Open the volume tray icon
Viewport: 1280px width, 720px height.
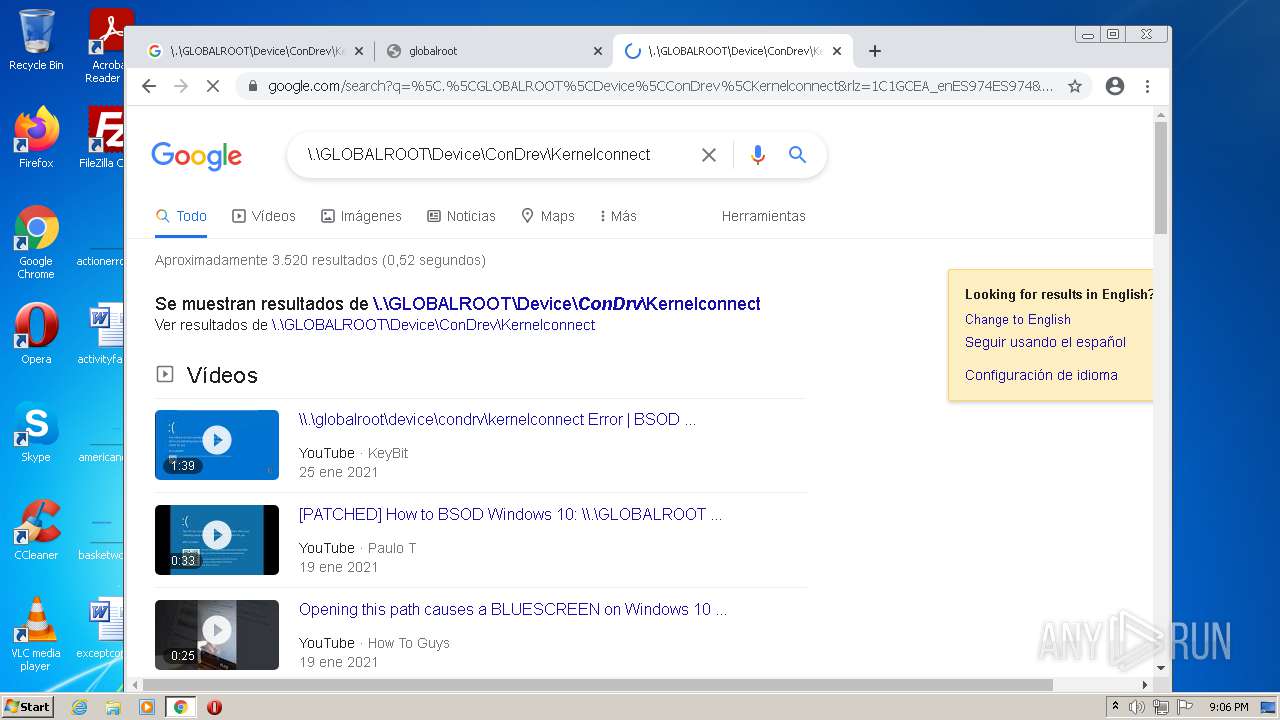[1137, 707]
